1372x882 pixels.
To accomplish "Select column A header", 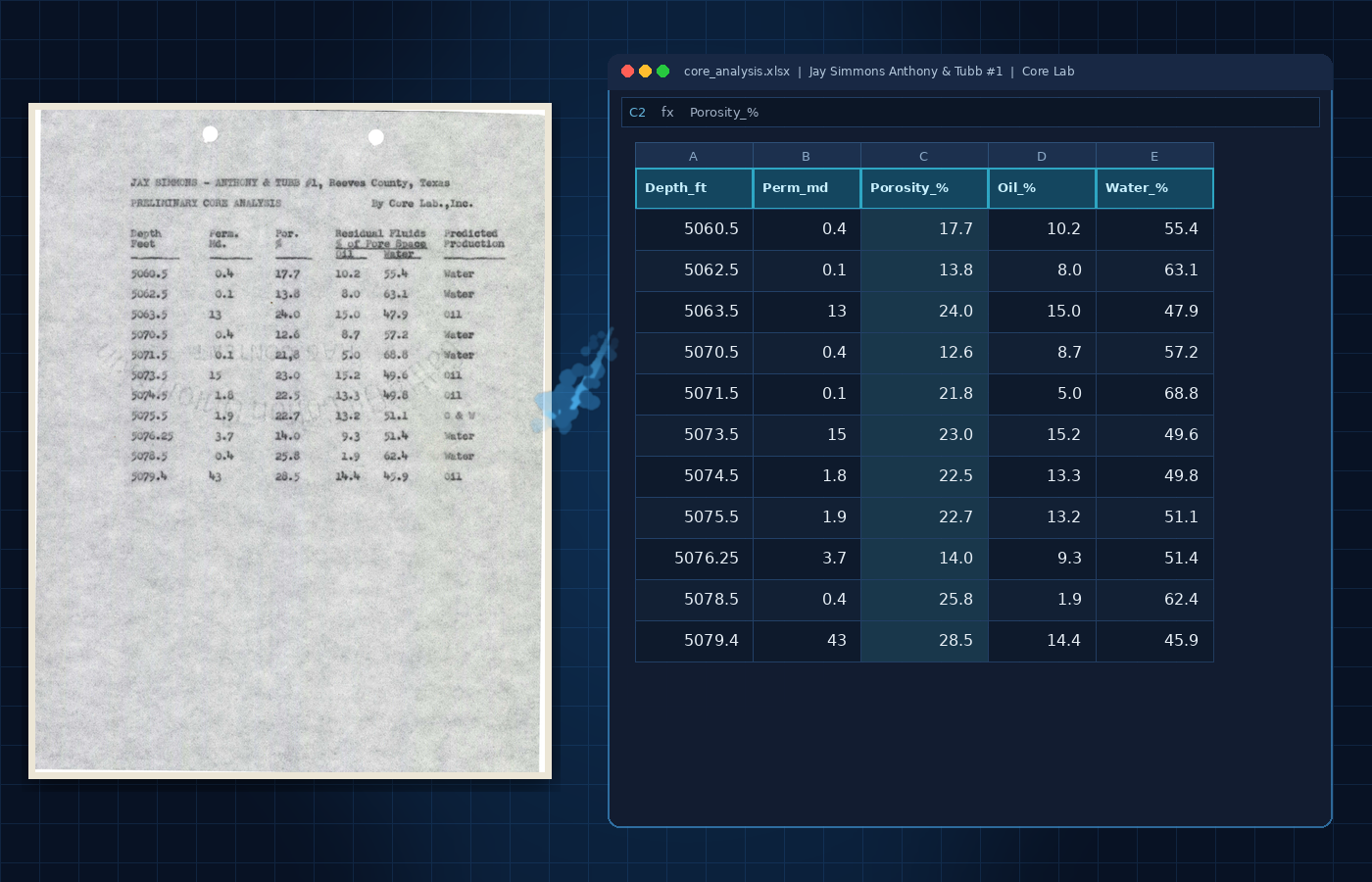I will [694, 156].
